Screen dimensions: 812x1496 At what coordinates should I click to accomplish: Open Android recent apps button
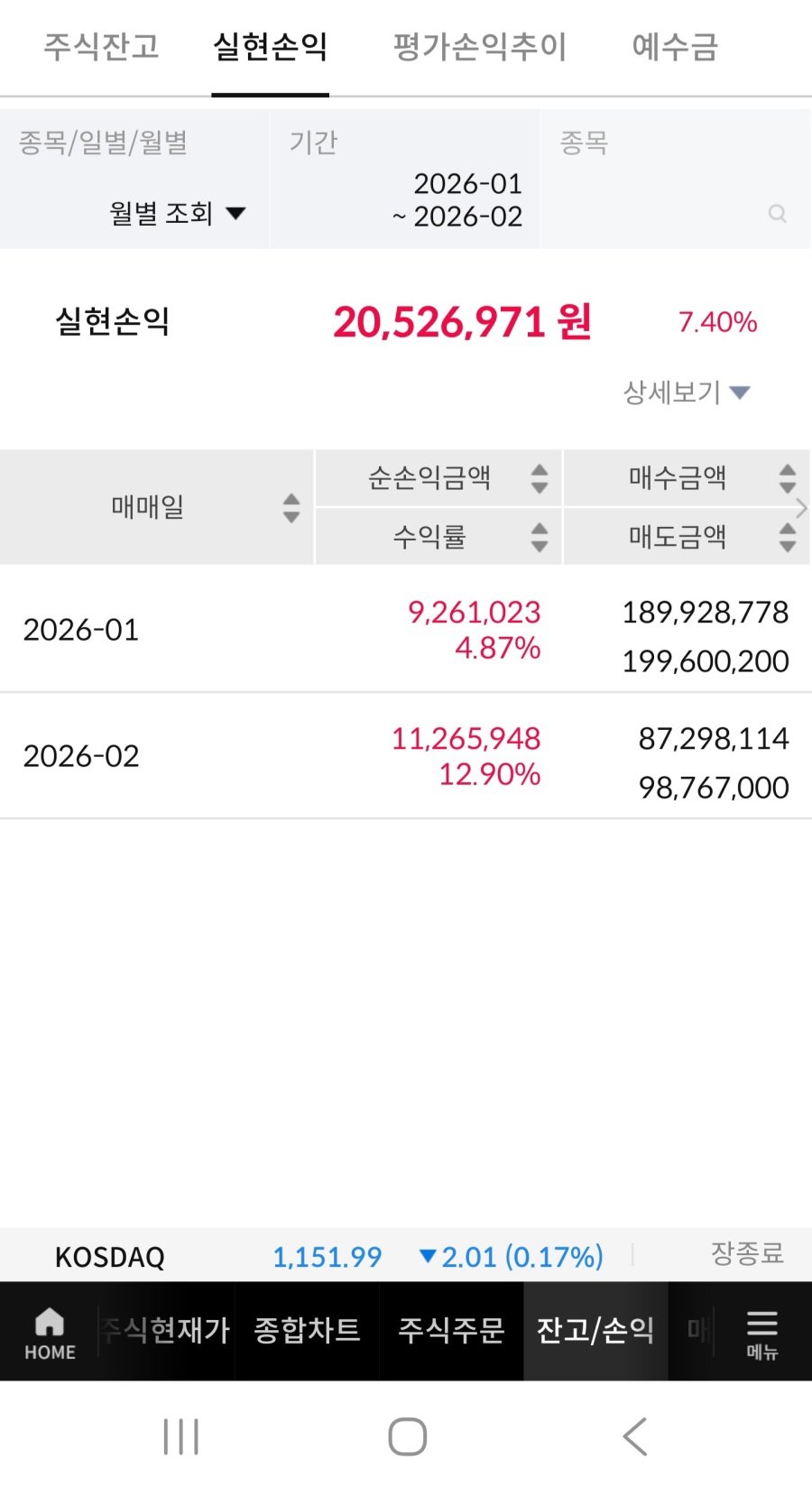click(181, 1436)
